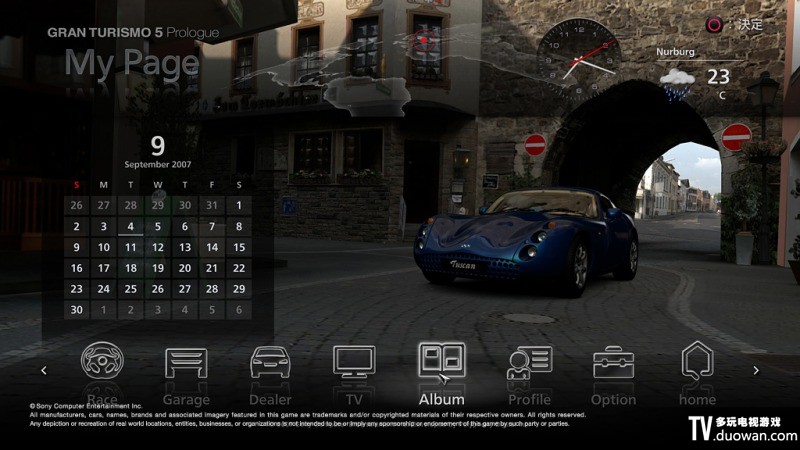
Task: Select the Album menu label
Action: pyautogui.click(x=442, y=399)
